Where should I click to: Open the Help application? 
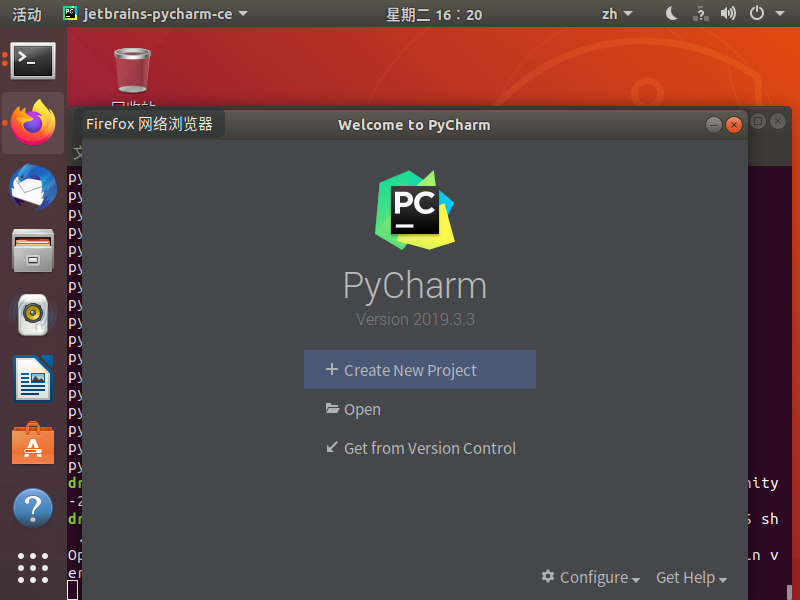tap(33, 508)
